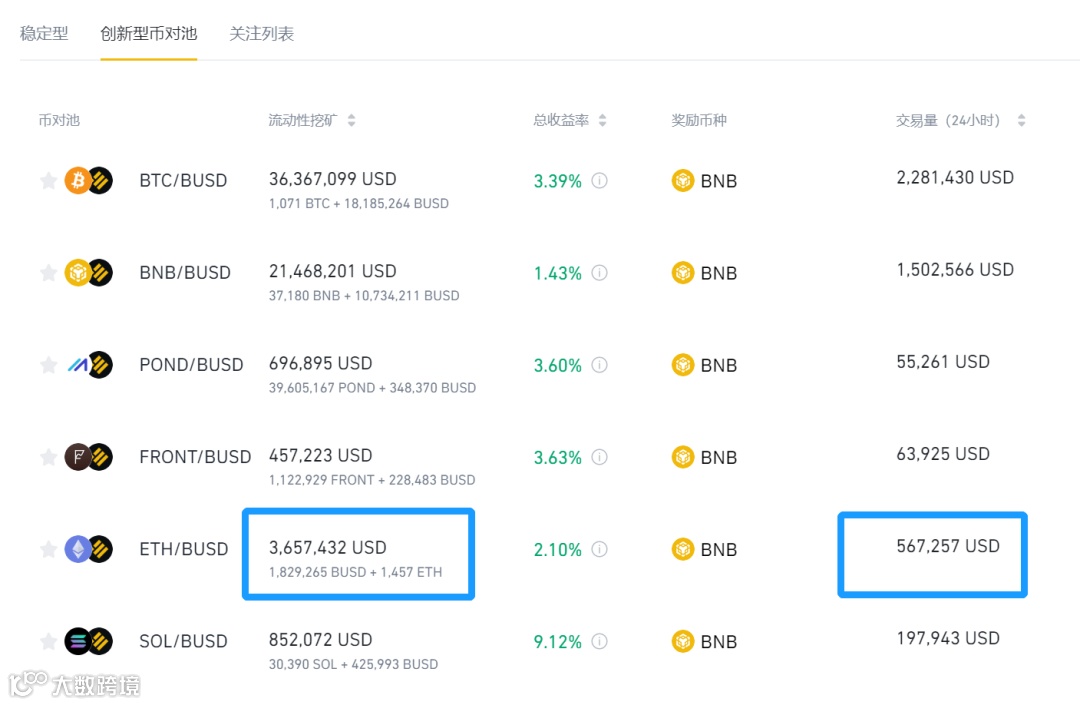1080x705 pixels.
Task: Show info for 1.43% yield
Action: tap(600, 273)
